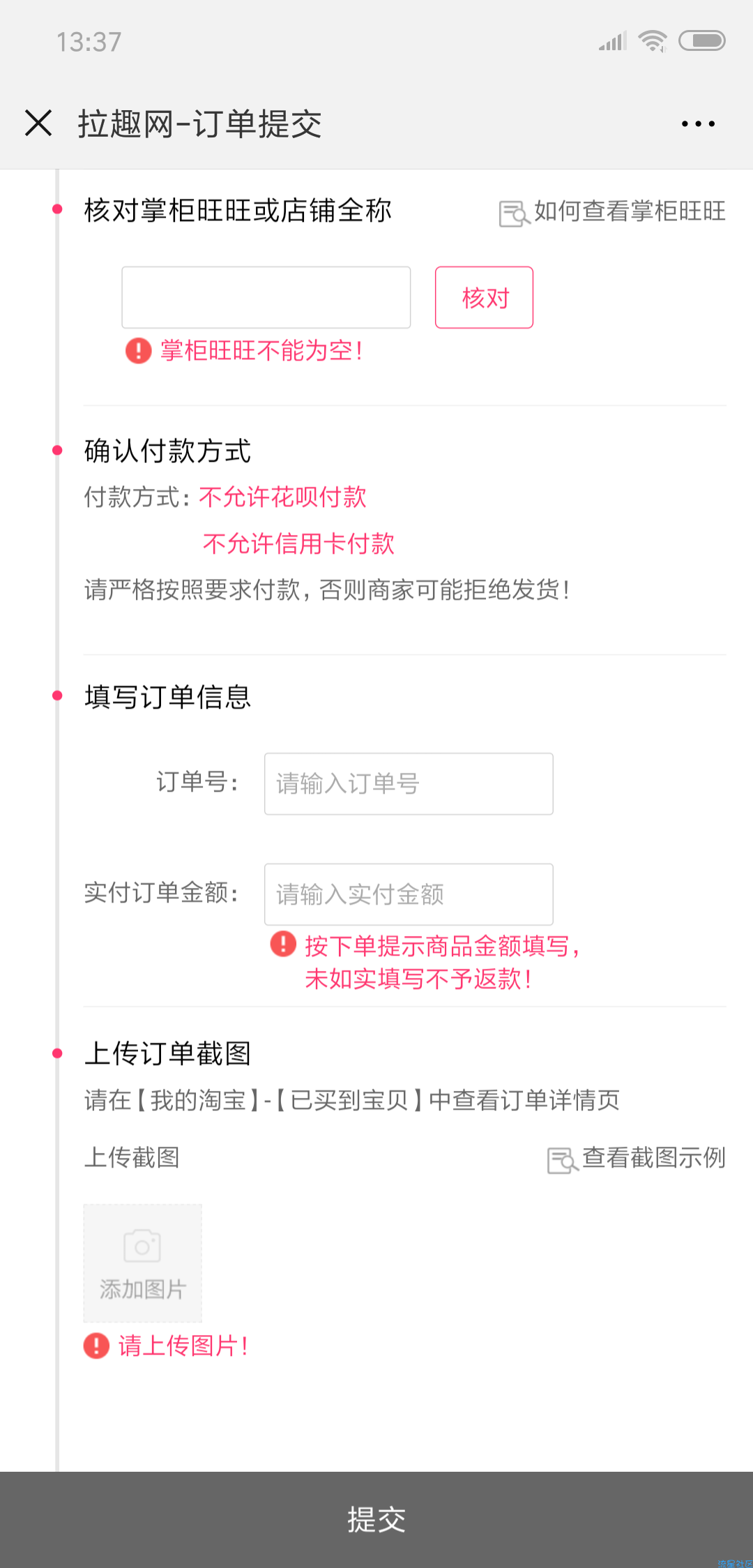Focus the 实付订单金额 amount field
The width and height of the screenshot is (753, 1568).
409,894
